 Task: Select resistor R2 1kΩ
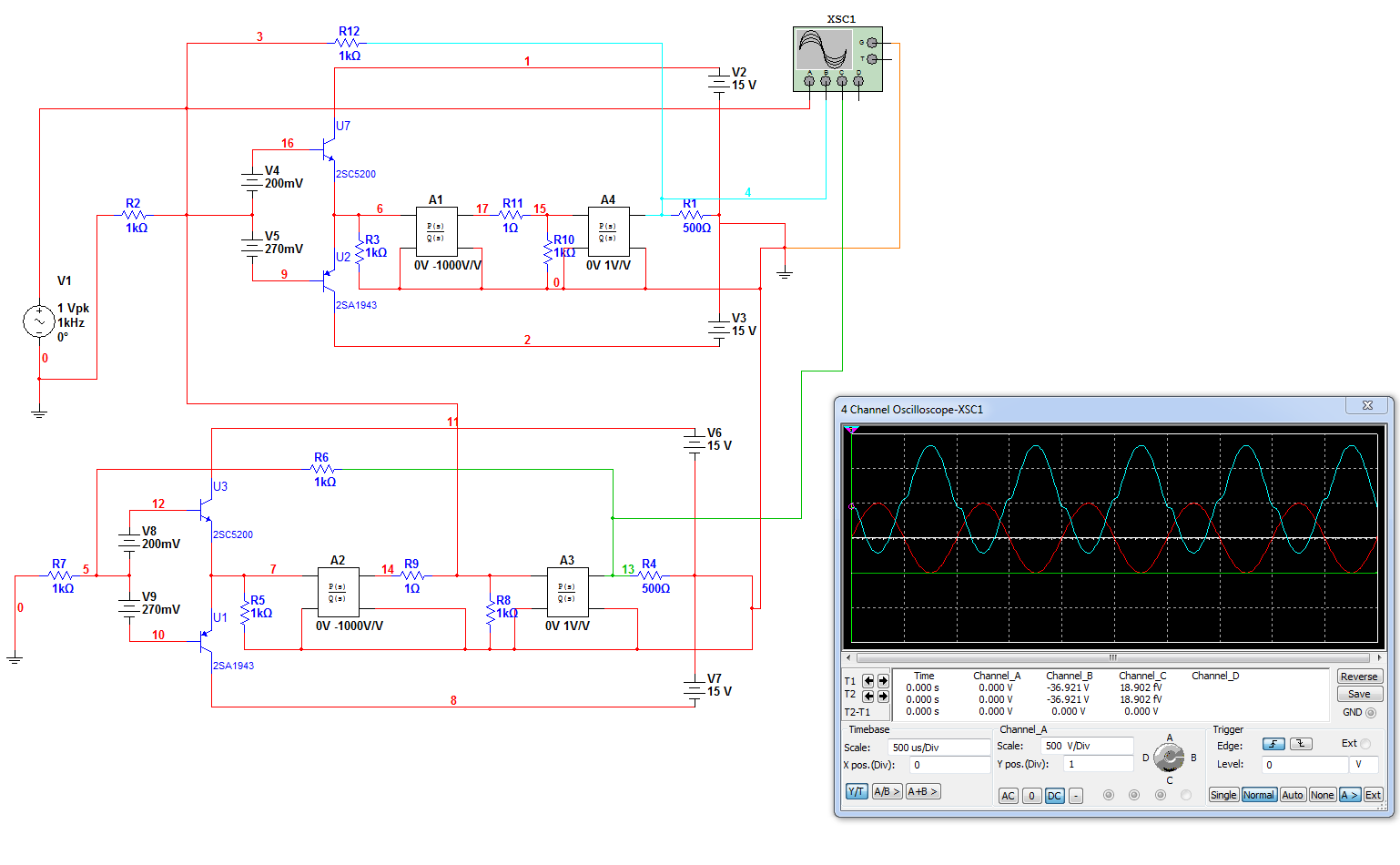point(134,215)
